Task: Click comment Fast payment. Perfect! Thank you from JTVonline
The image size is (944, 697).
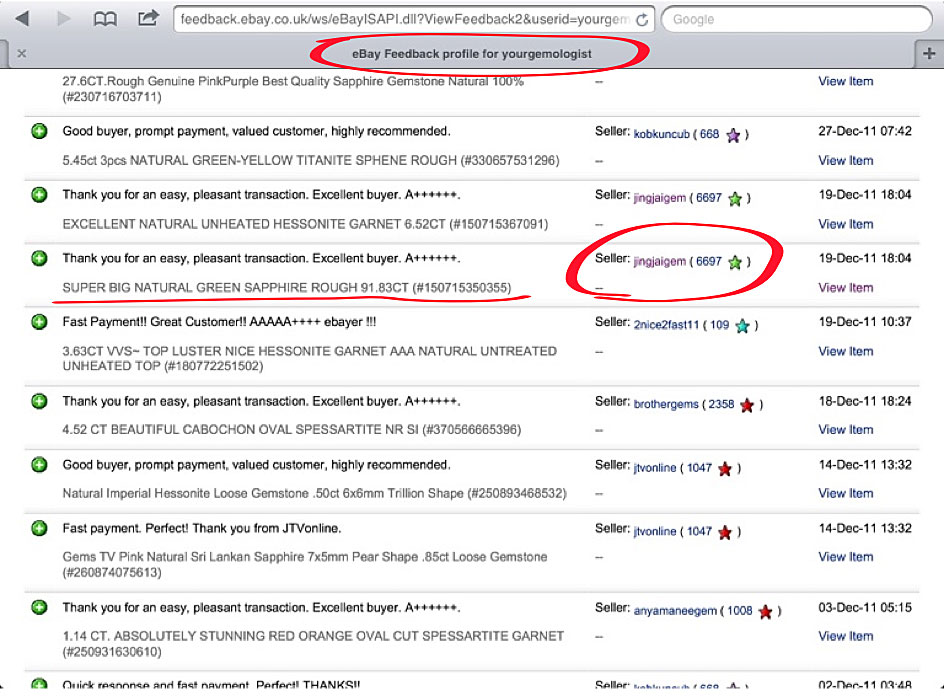Action: point(202,528)
